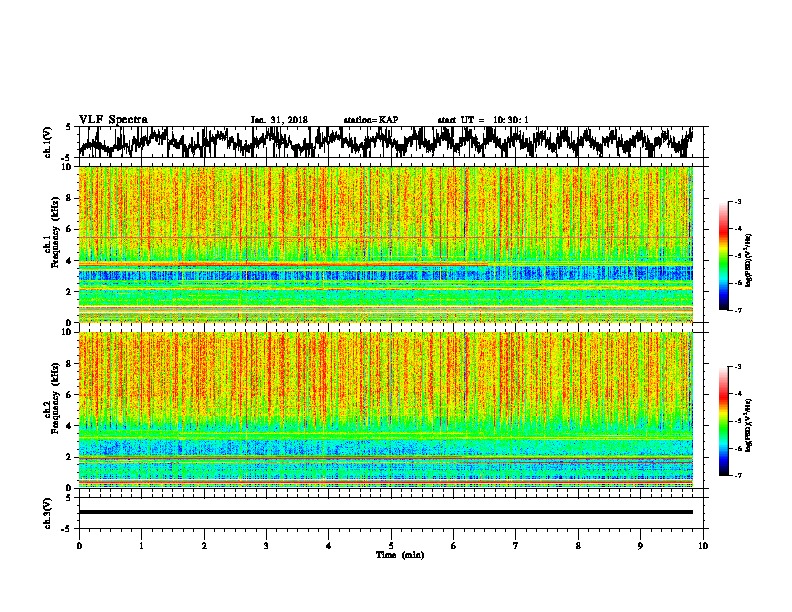Click the time axis tick label "9"
The height and width of the screenshot is (612, 792).
pyautogui.click(x=640, y=546)
